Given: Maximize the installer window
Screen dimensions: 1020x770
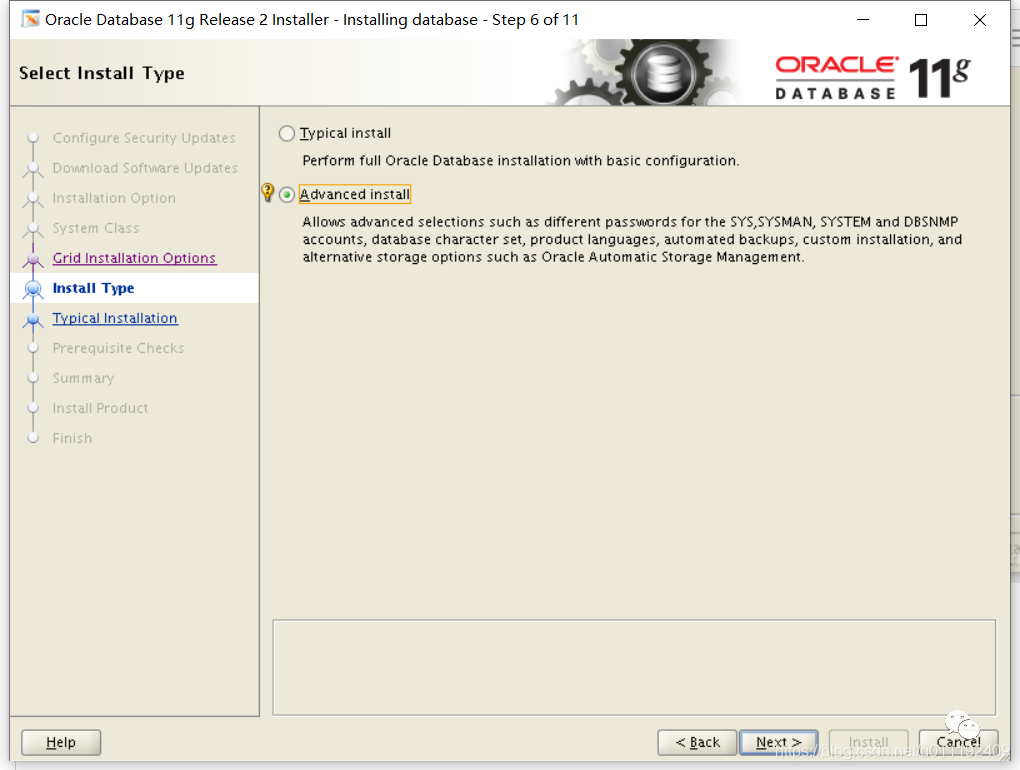Looking at the screenshot, I should [920, 20].
